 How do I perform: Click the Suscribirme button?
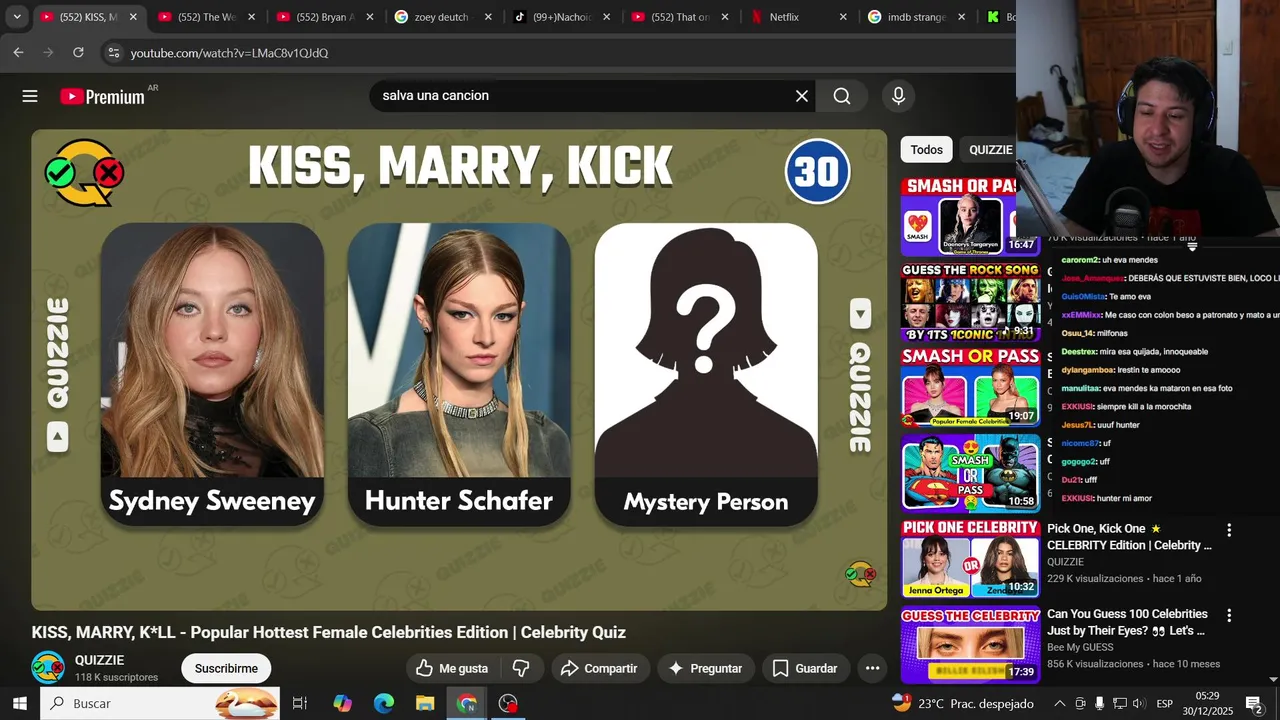pyautogui.click(x=226, y=668)
